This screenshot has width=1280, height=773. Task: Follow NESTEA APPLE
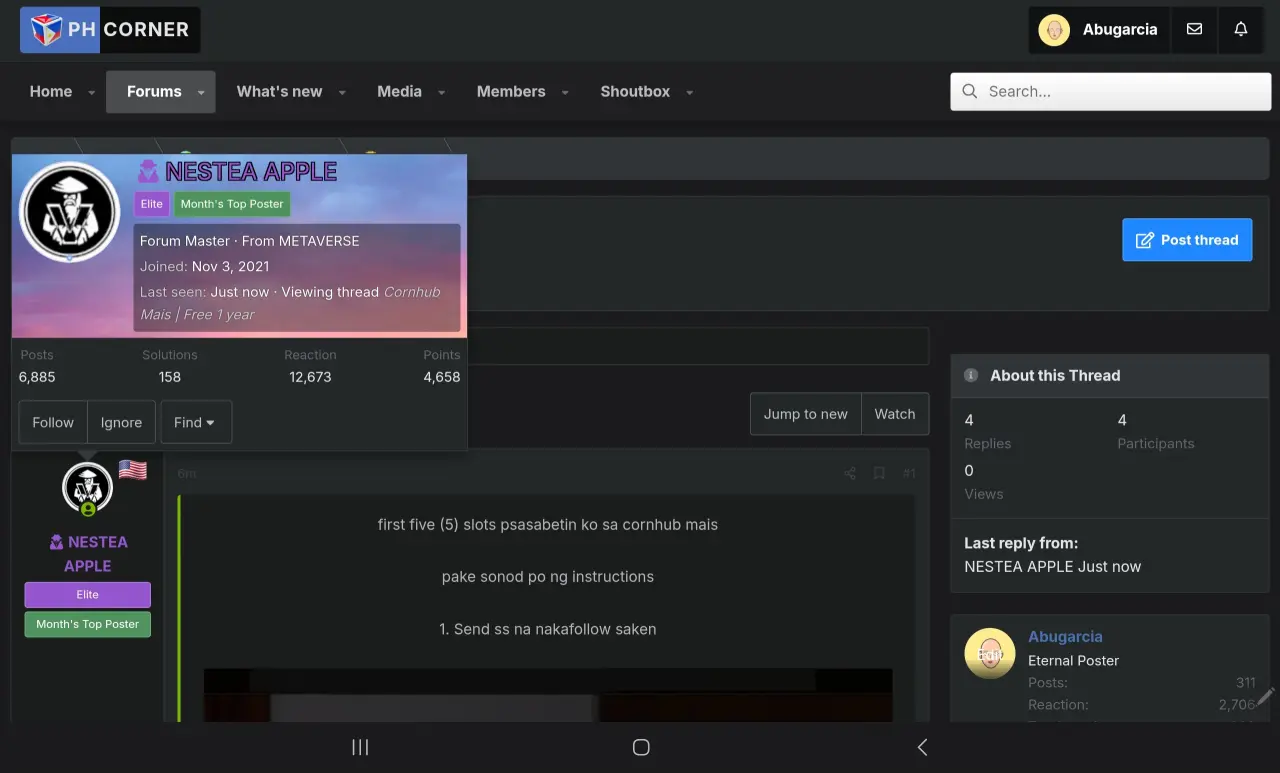tap(53, 422)
